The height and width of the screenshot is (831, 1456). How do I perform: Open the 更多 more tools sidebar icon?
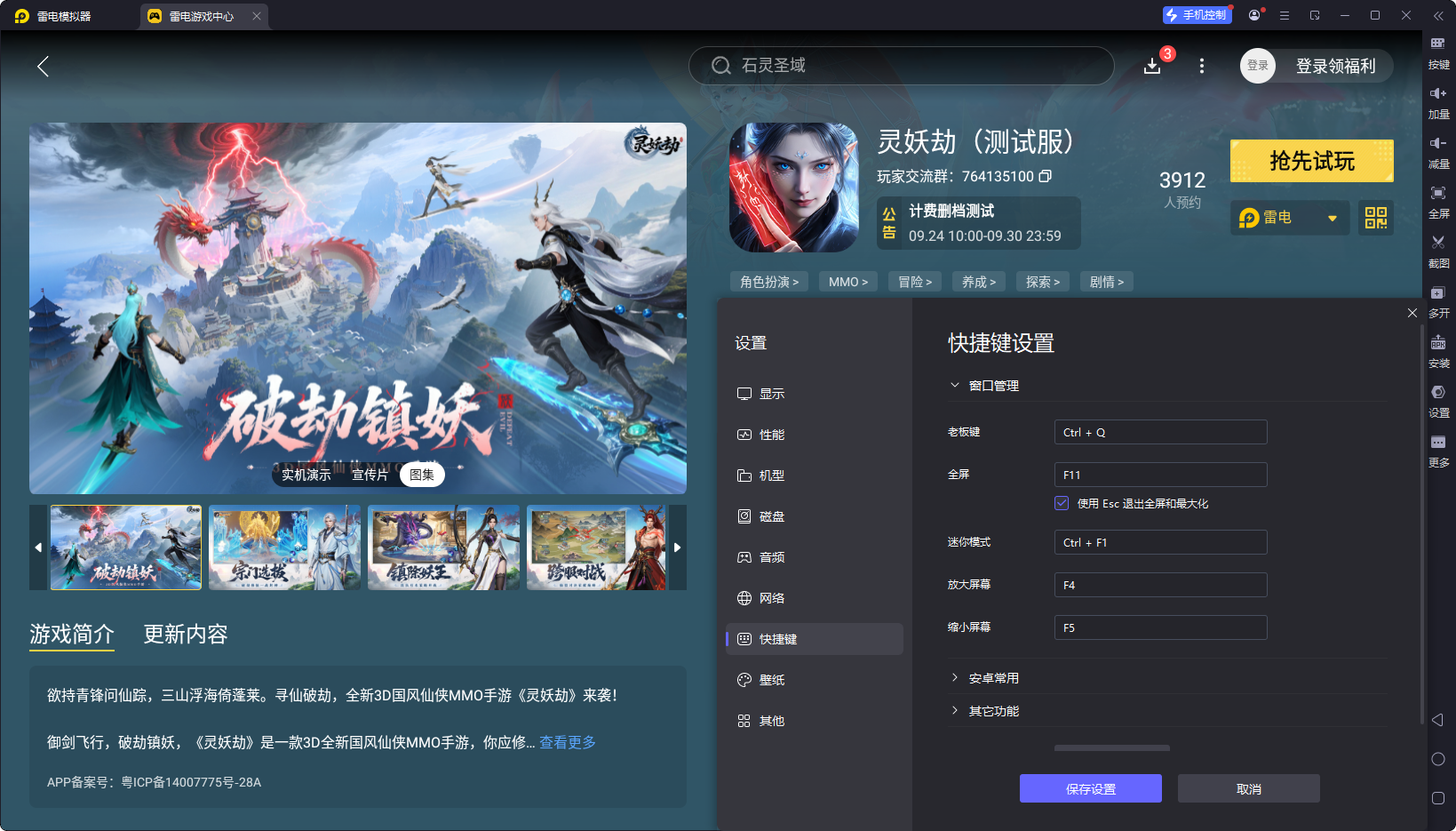1439,449
